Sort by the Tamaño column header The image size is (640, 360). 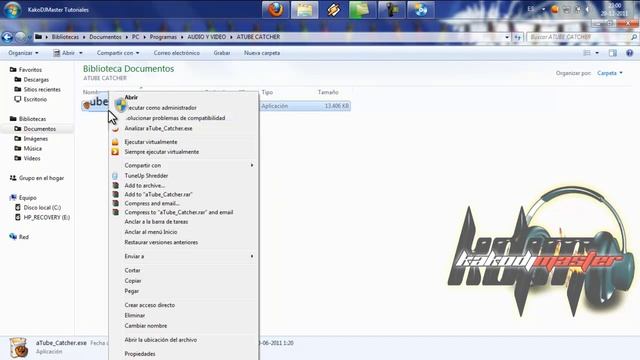328,92
